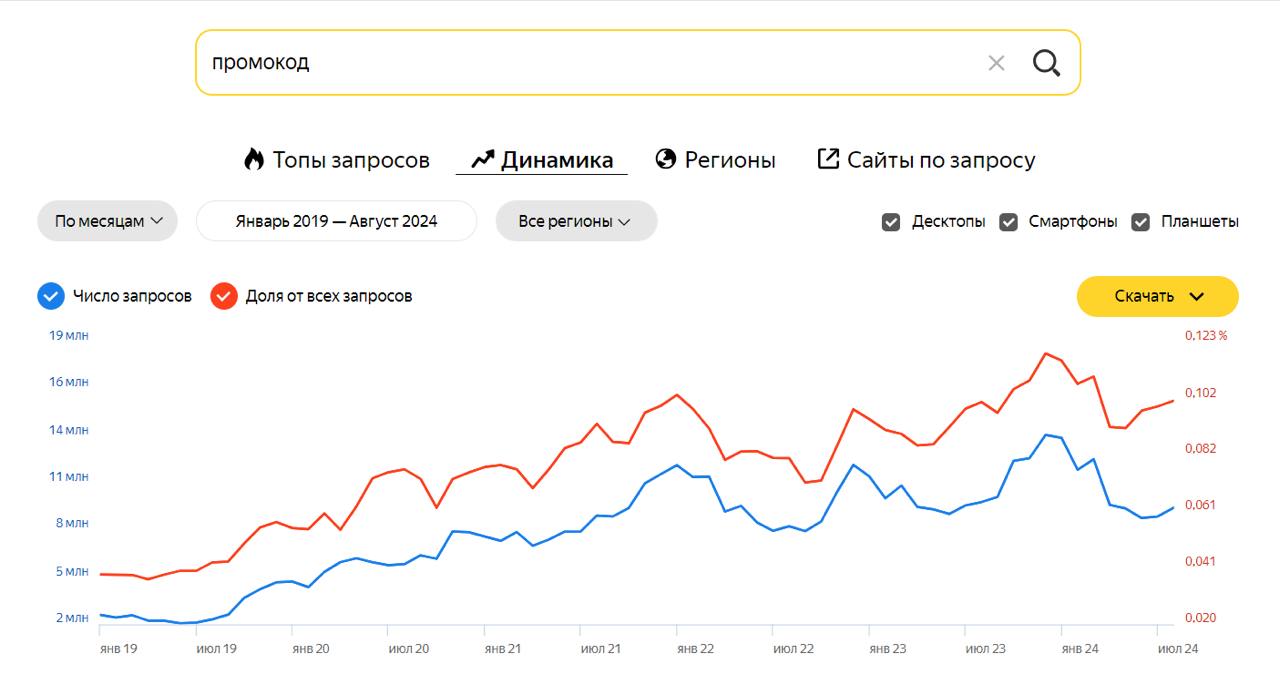Click the external link icon beside Сайты по запросу
The height and width of the screenshot is (685, 1280).
828,159
